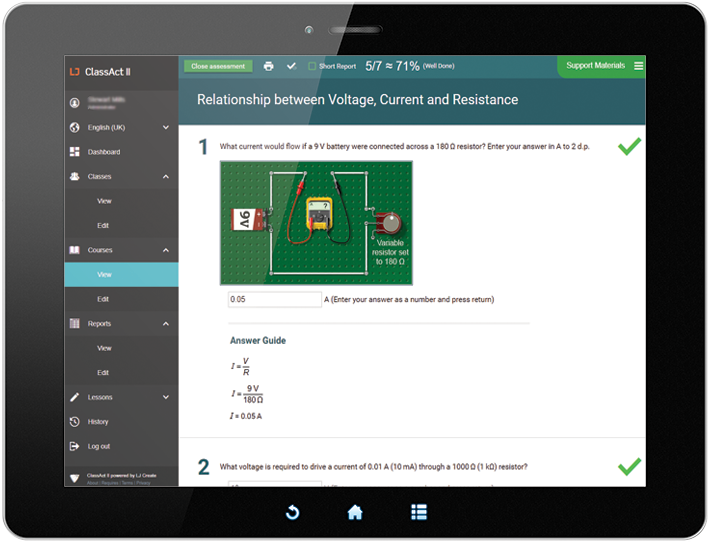Open the Support Materials panel
Viewport: 710px width, 542px height.
(595, 66)
